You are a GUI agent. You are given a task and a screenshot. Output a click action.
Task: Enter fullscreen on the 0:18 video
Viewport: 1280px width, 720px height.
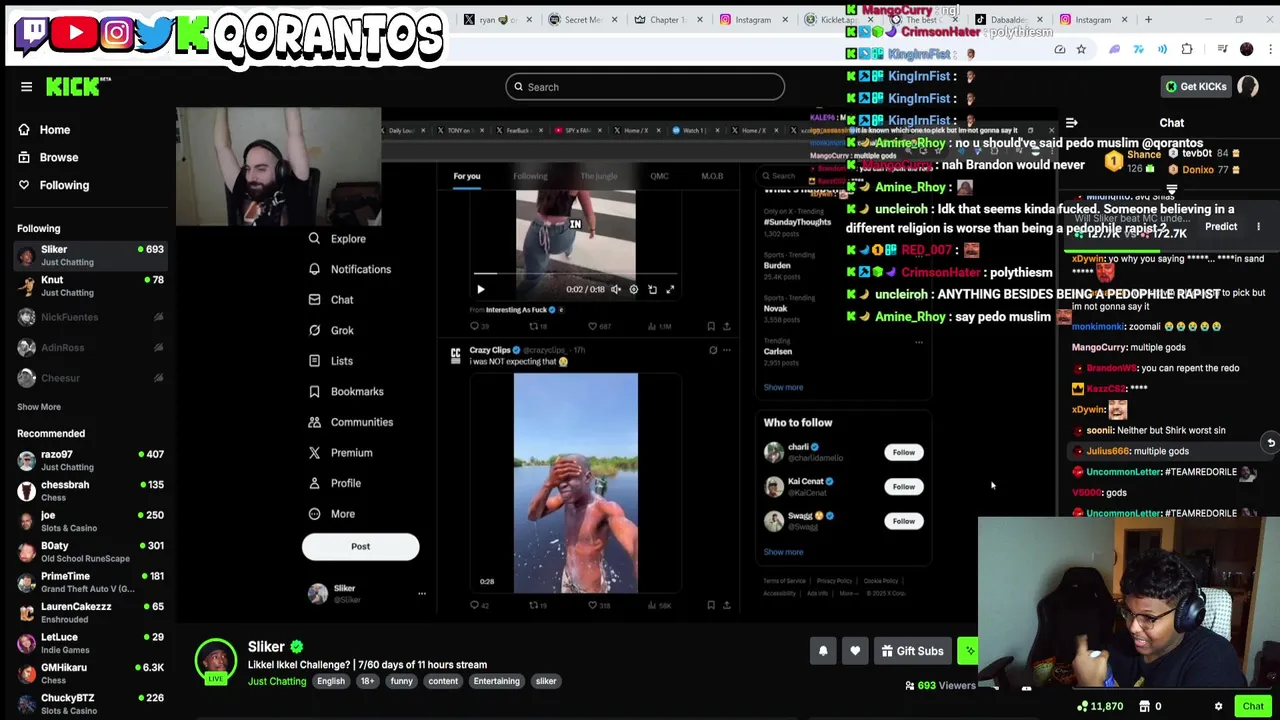[x=670, y=289]
